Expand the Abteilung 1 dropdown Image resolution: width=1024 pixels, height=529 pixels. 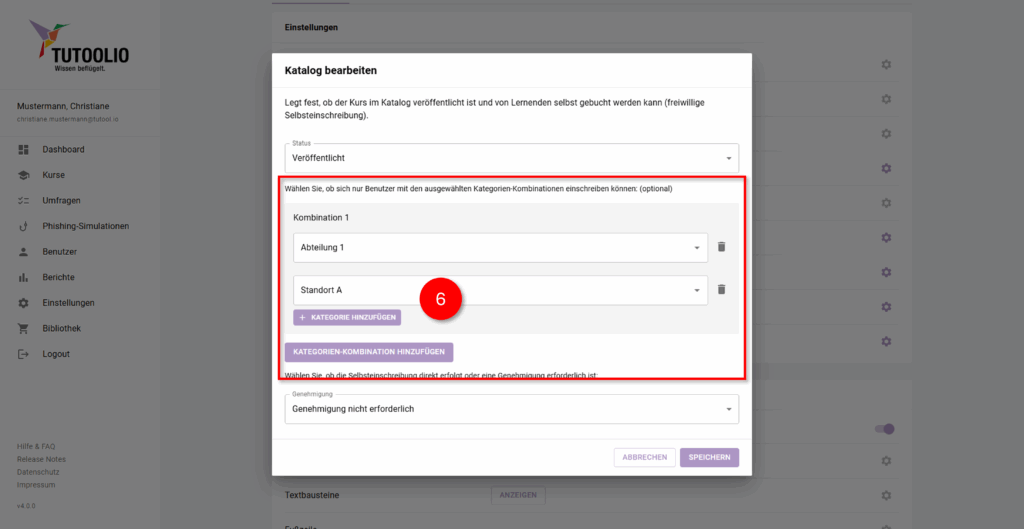point(500,247)
